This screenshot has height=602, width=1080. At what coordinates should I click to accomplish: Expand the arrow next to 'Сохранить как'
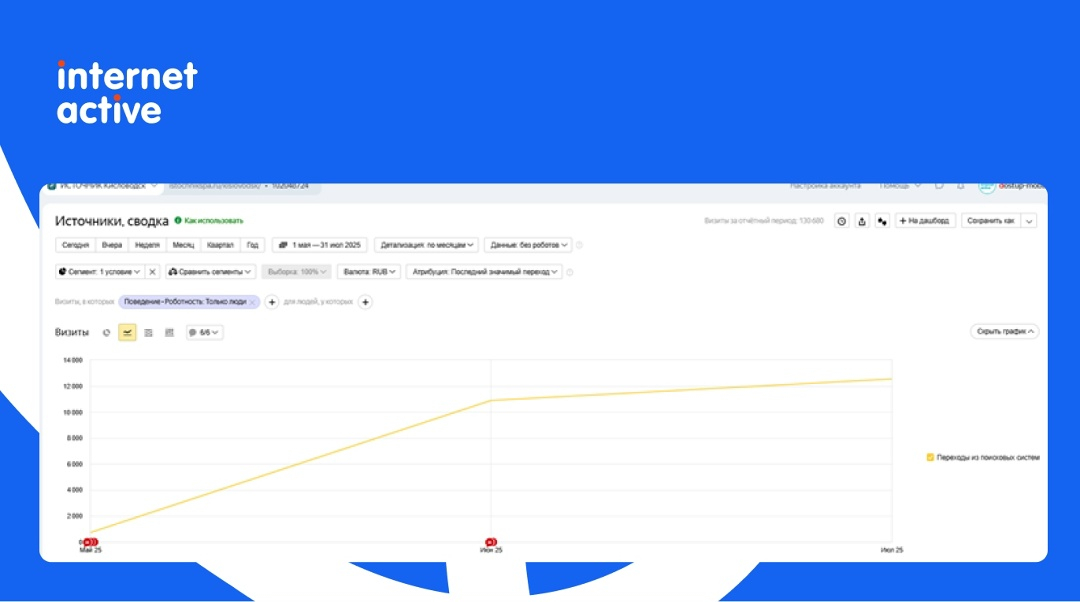click(1029, 221)
